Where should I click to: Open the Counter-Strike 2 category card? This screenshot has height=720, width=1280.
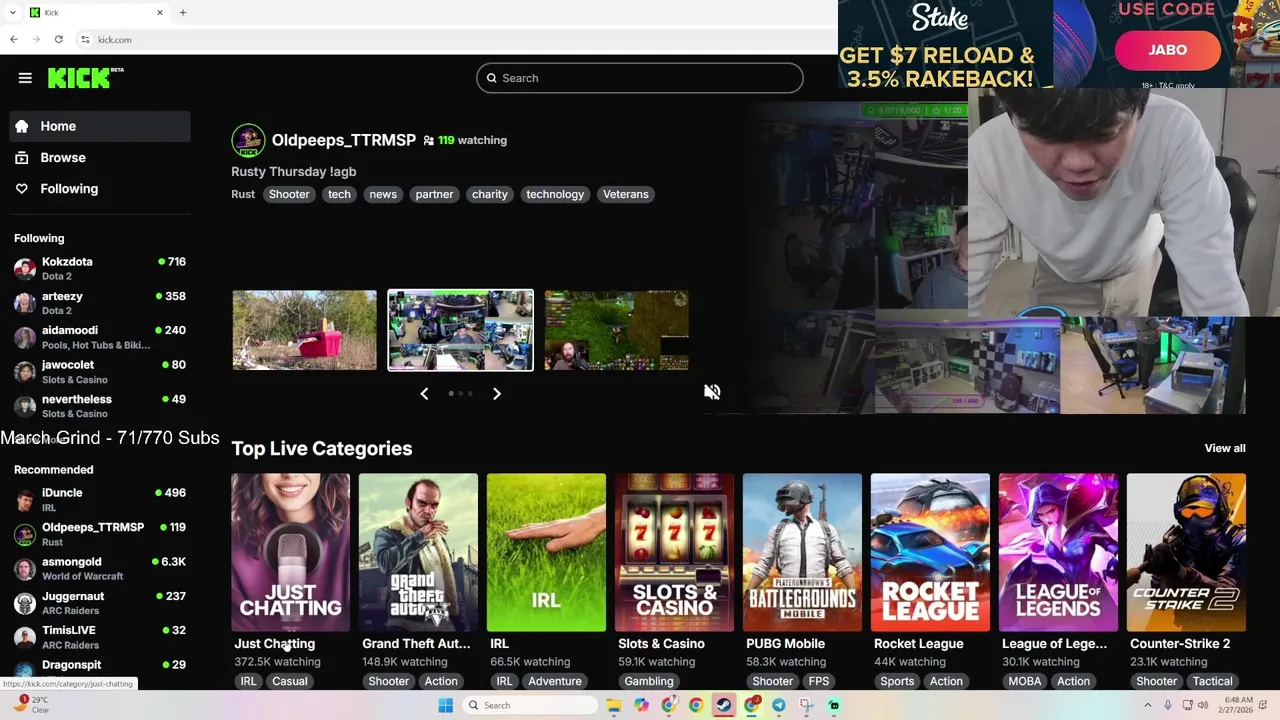[1186, 553]
